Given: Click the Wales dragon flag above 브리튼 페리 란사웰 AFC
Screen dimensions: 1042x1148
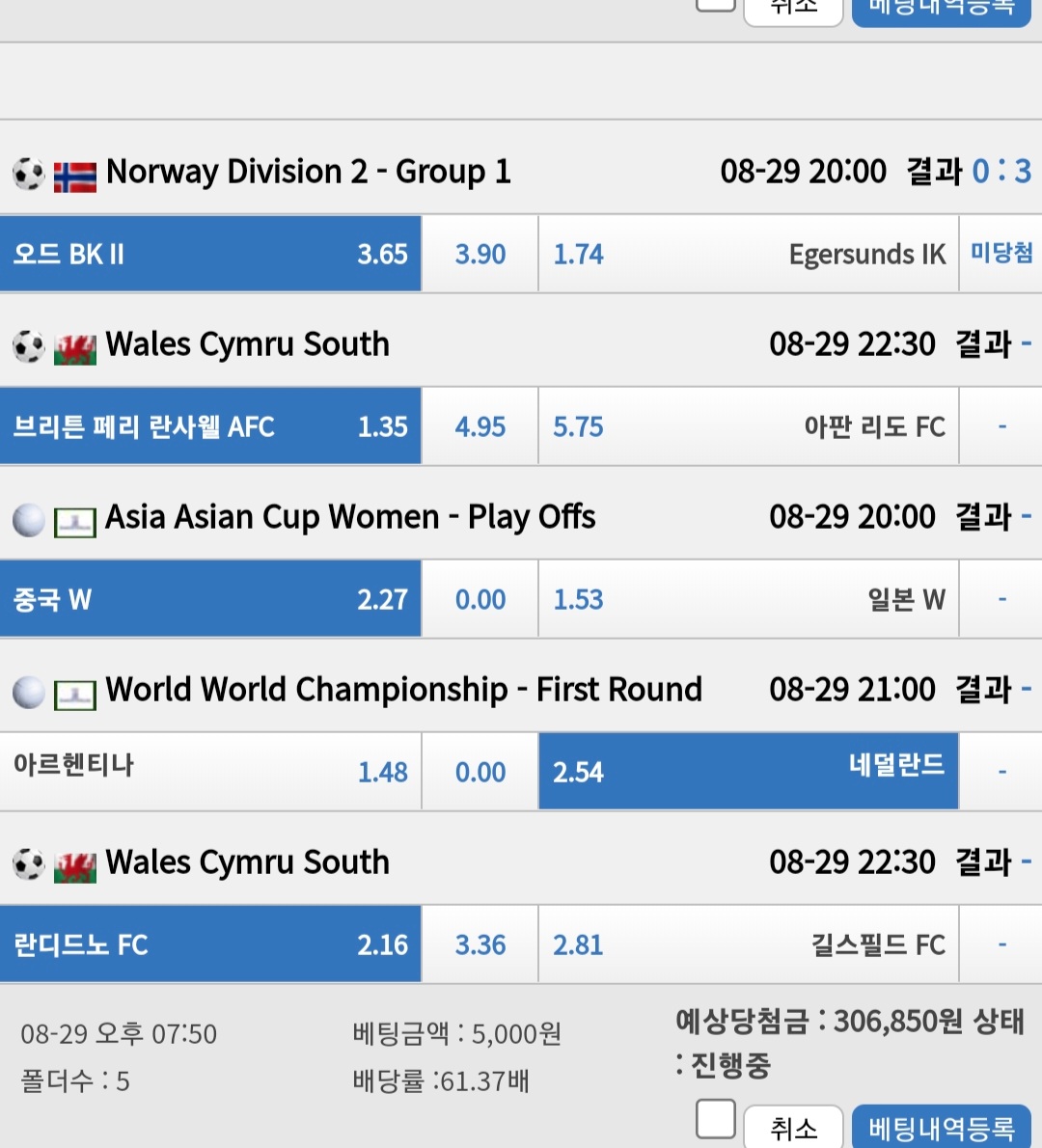Looking at the screenshot, I should coord(74,348).
